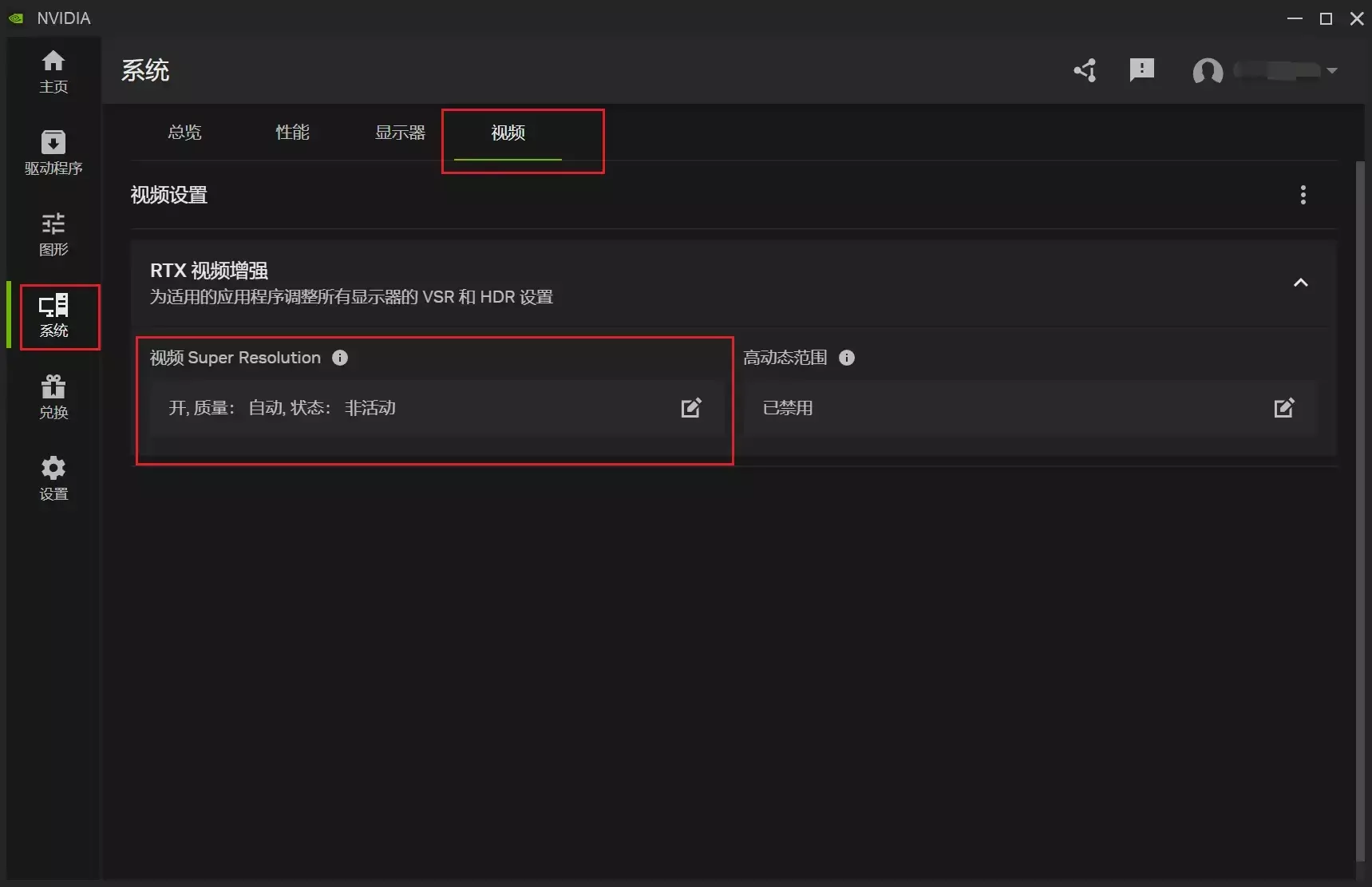Click the 已禁用 status text
The width and height of the screenshot is (1372, 887).
tap(788, 408)
